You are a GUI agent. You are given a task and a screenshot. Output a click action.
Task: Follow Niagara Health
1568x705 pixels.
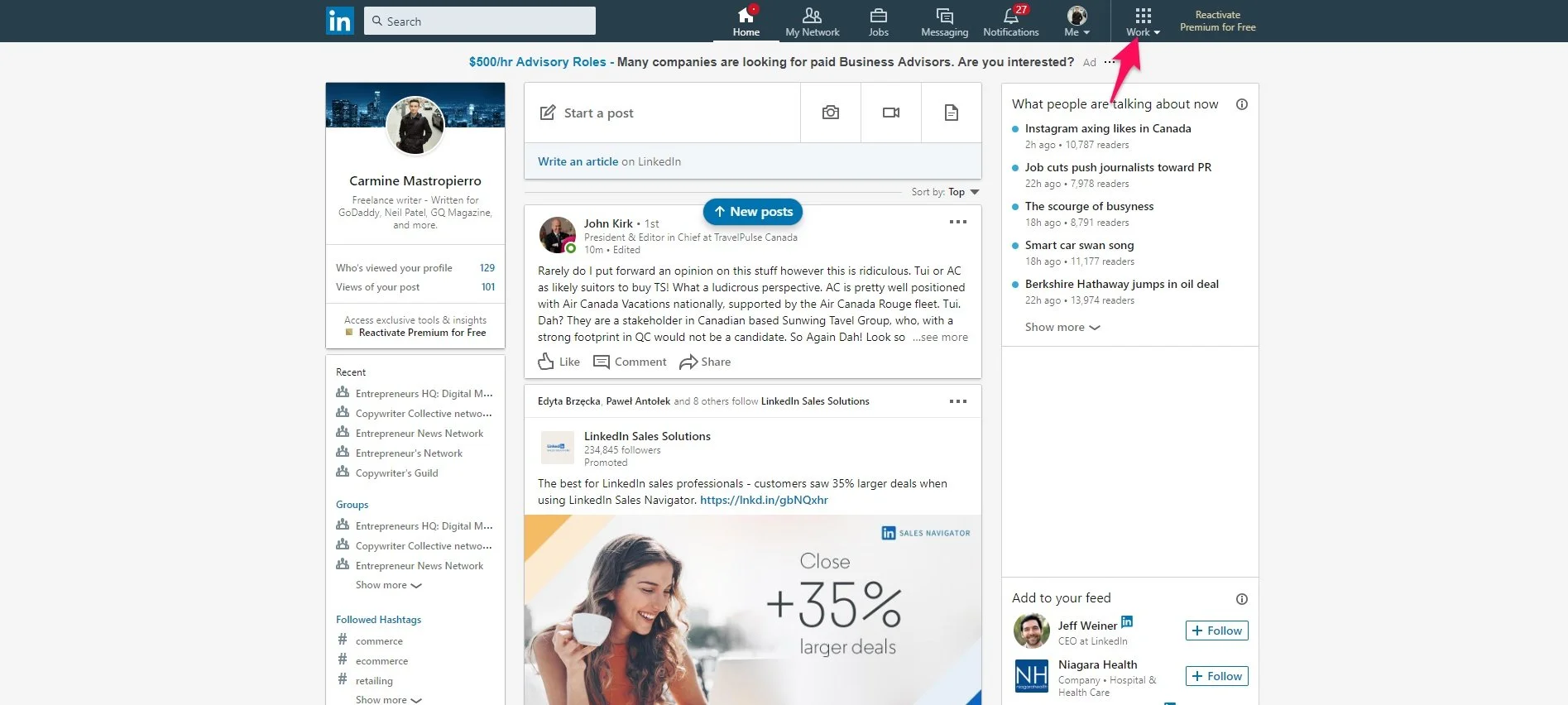click(x=1216, y=676)
